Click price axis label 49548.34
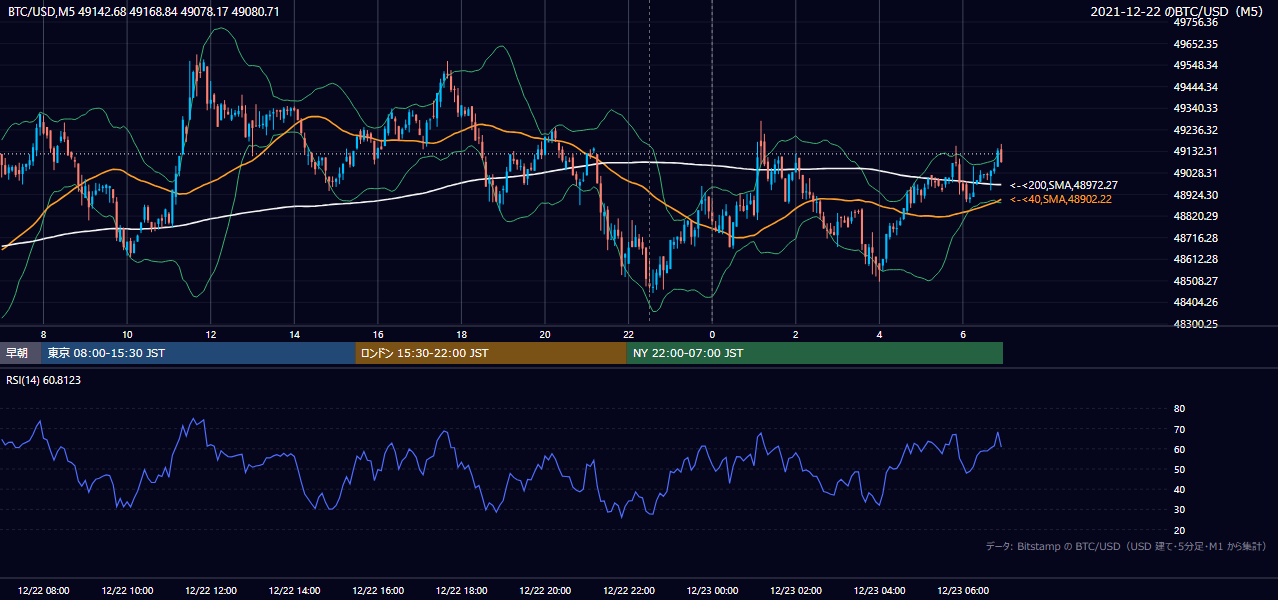Screen dimensions: 1278x600 [x=1195, y=65]
